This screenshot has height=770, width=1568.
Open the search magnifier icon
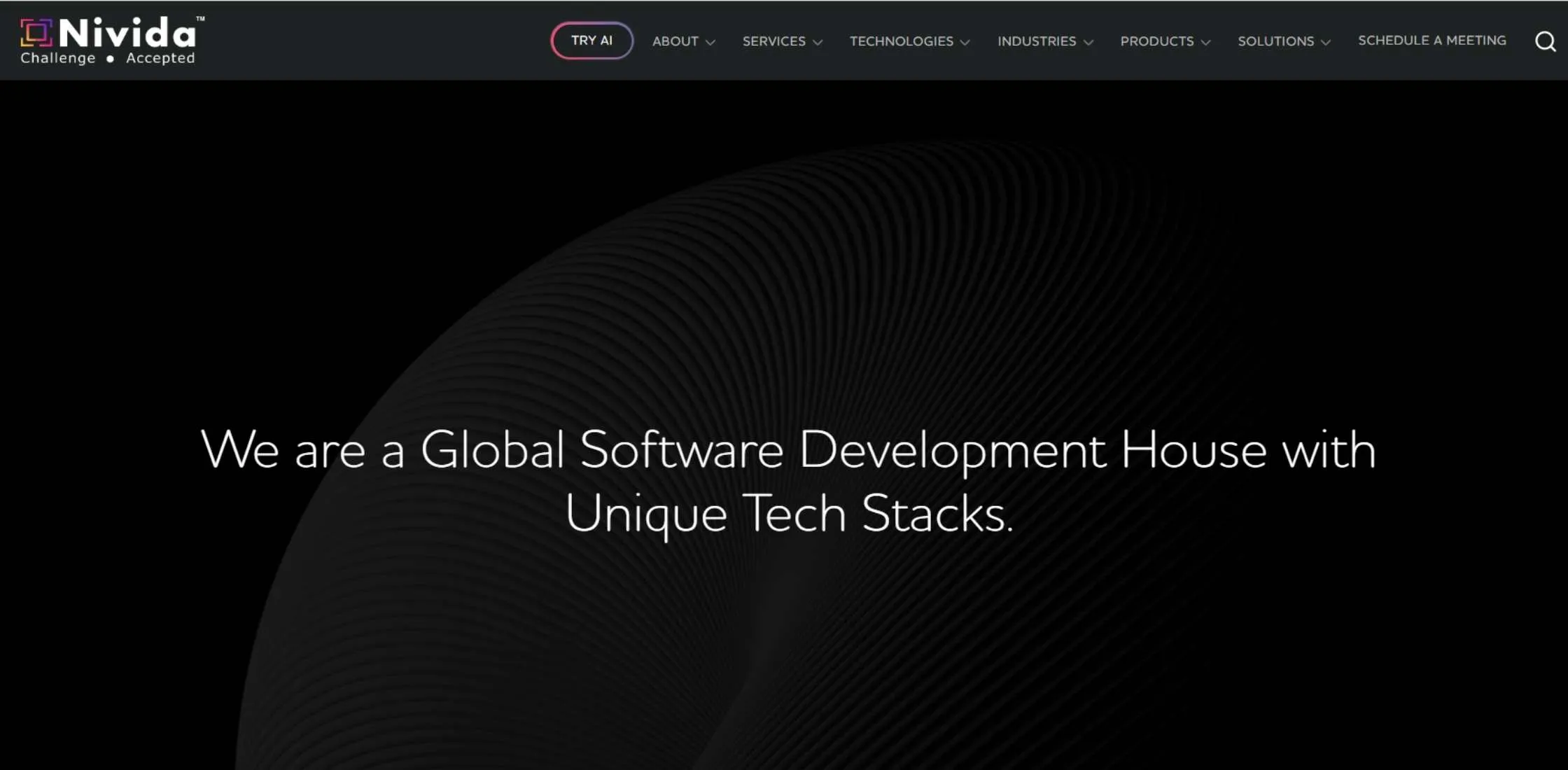tap(1545, 41)
